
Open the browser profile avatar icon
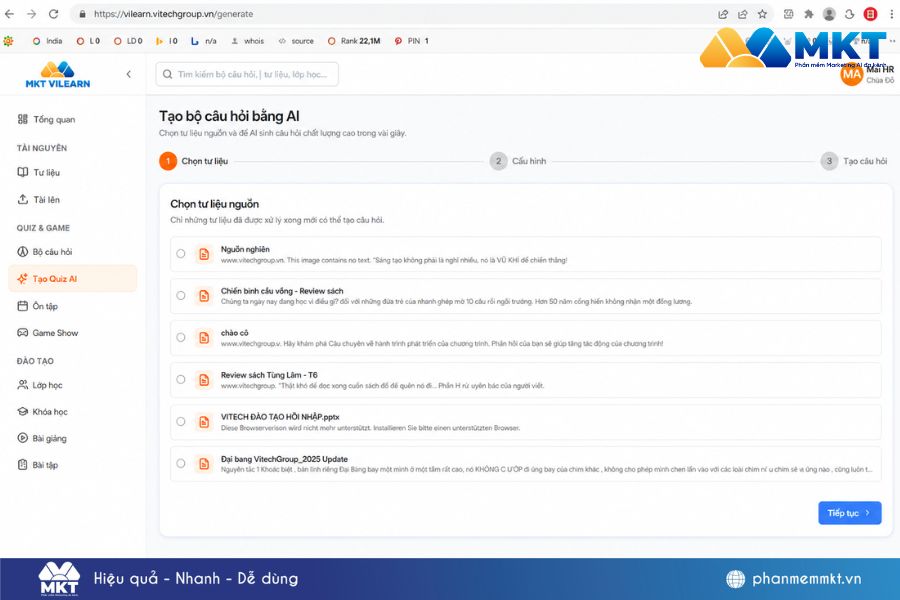(x=829, y=14)
